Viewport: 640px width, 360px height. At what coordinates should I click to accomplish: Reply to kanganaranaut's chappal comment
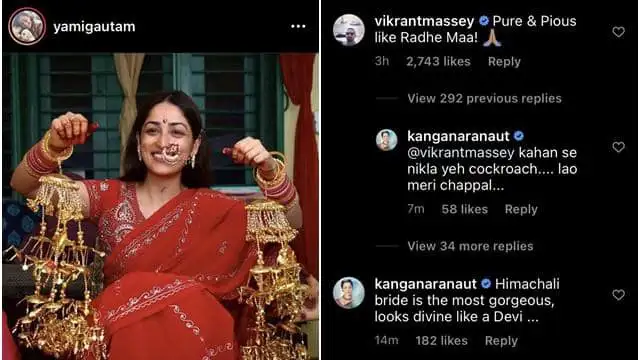point(521,209)
